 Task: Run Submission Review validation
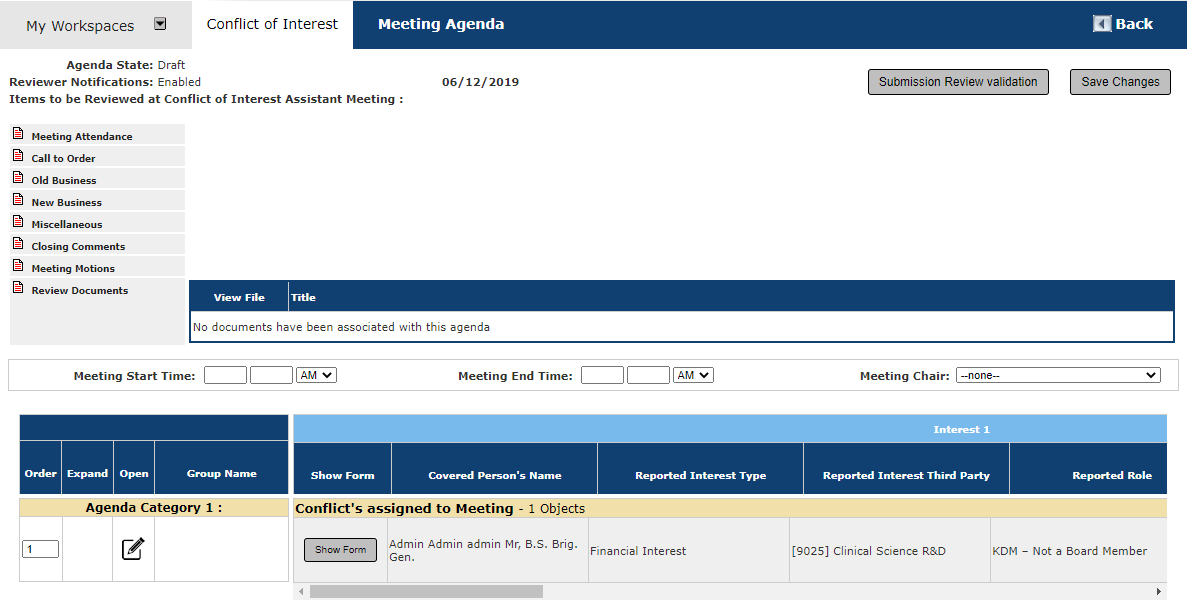point(958,82)
